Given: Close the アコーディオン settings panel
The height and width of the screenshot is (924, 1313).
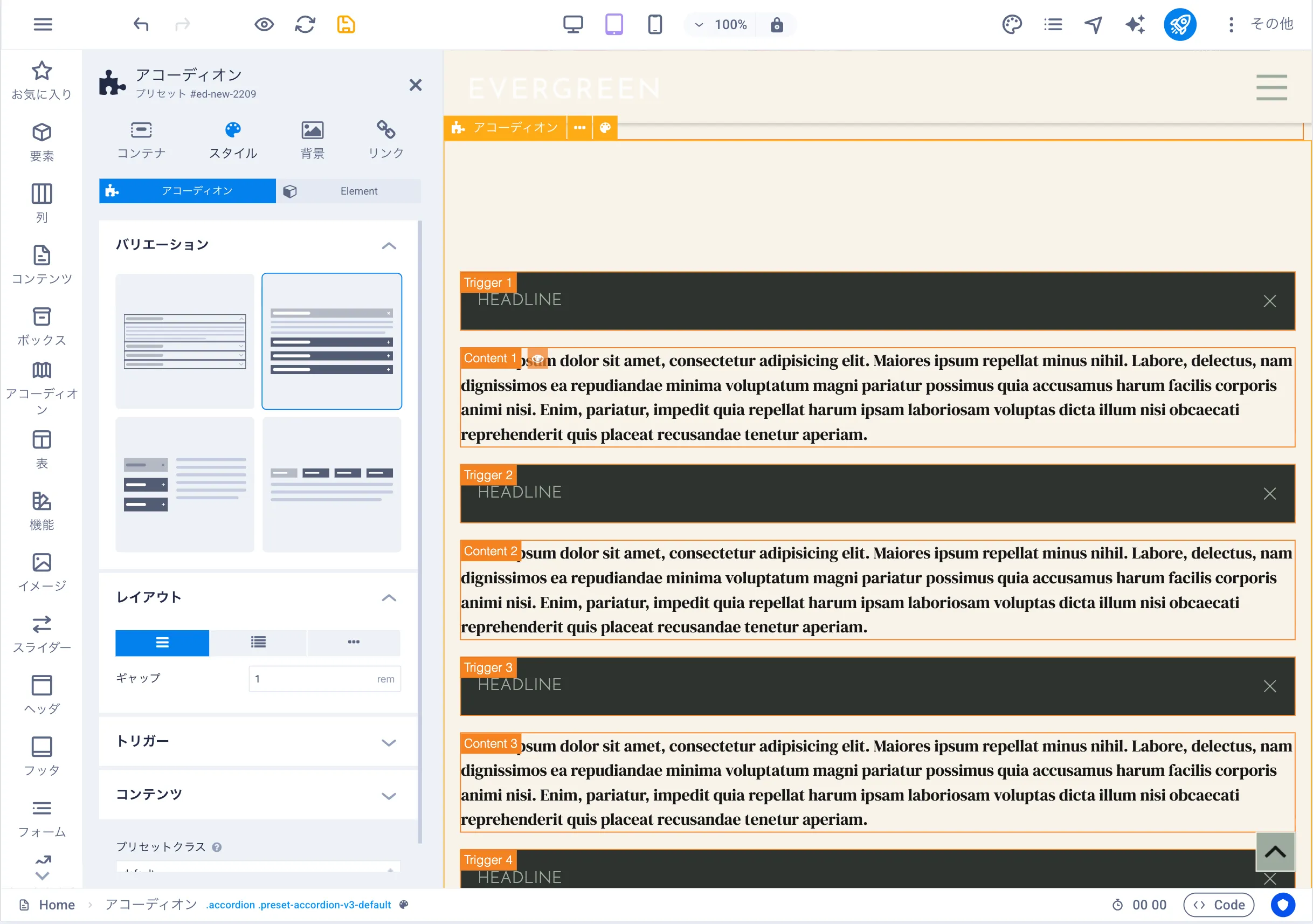Looking at the screenshot, I should tap(415, 85).
